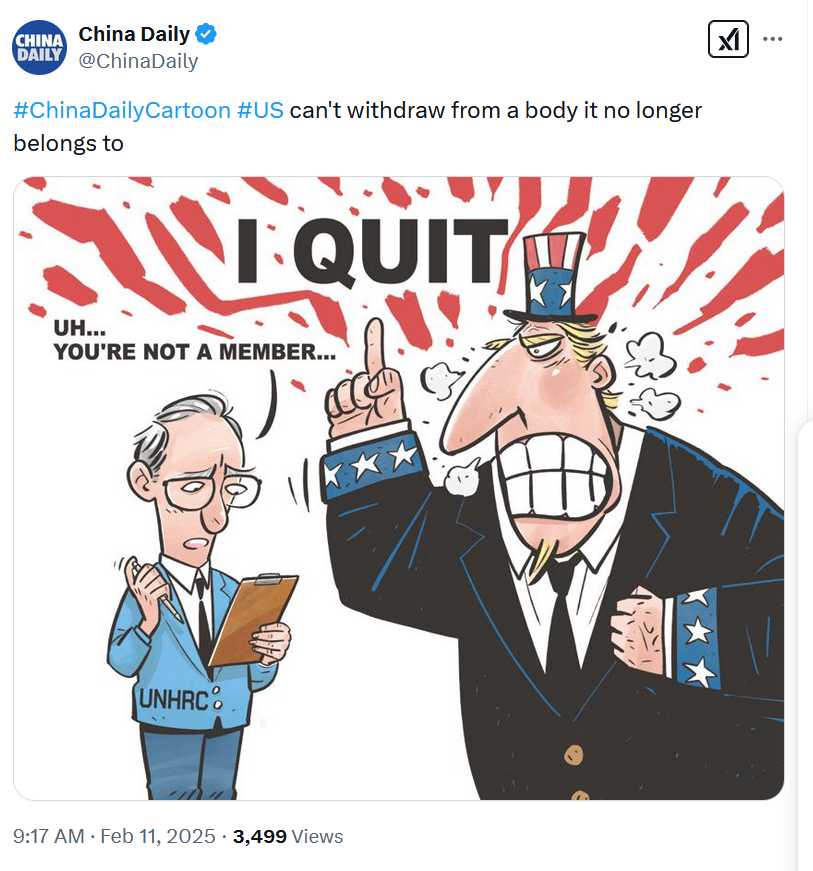Open the Grok explain-post icon
Screen dimensions: 813x871
pyautogui.click(x=728, y=39)
